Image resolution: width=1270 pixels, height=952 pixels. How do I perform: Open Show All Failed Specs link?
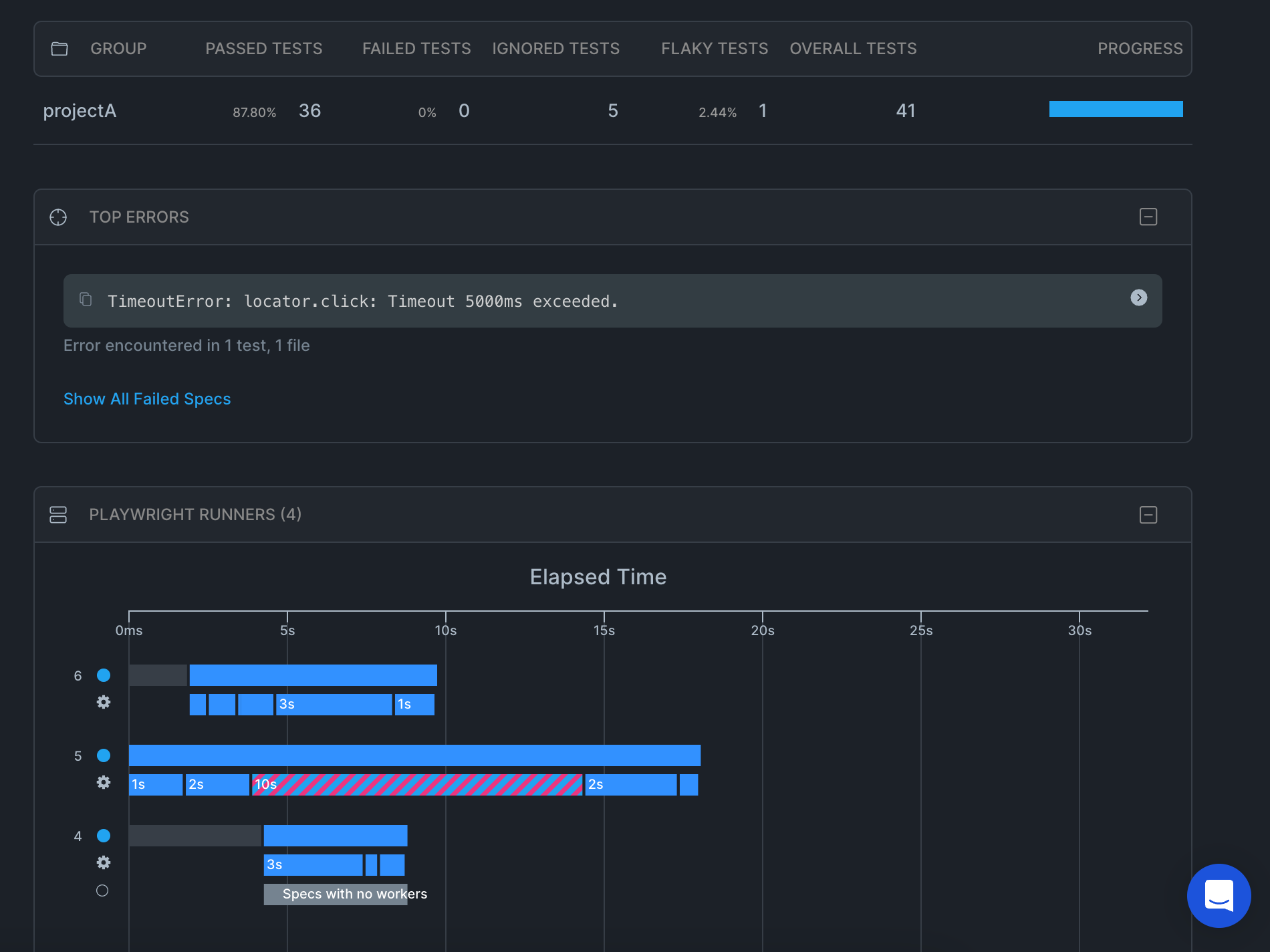147,399
